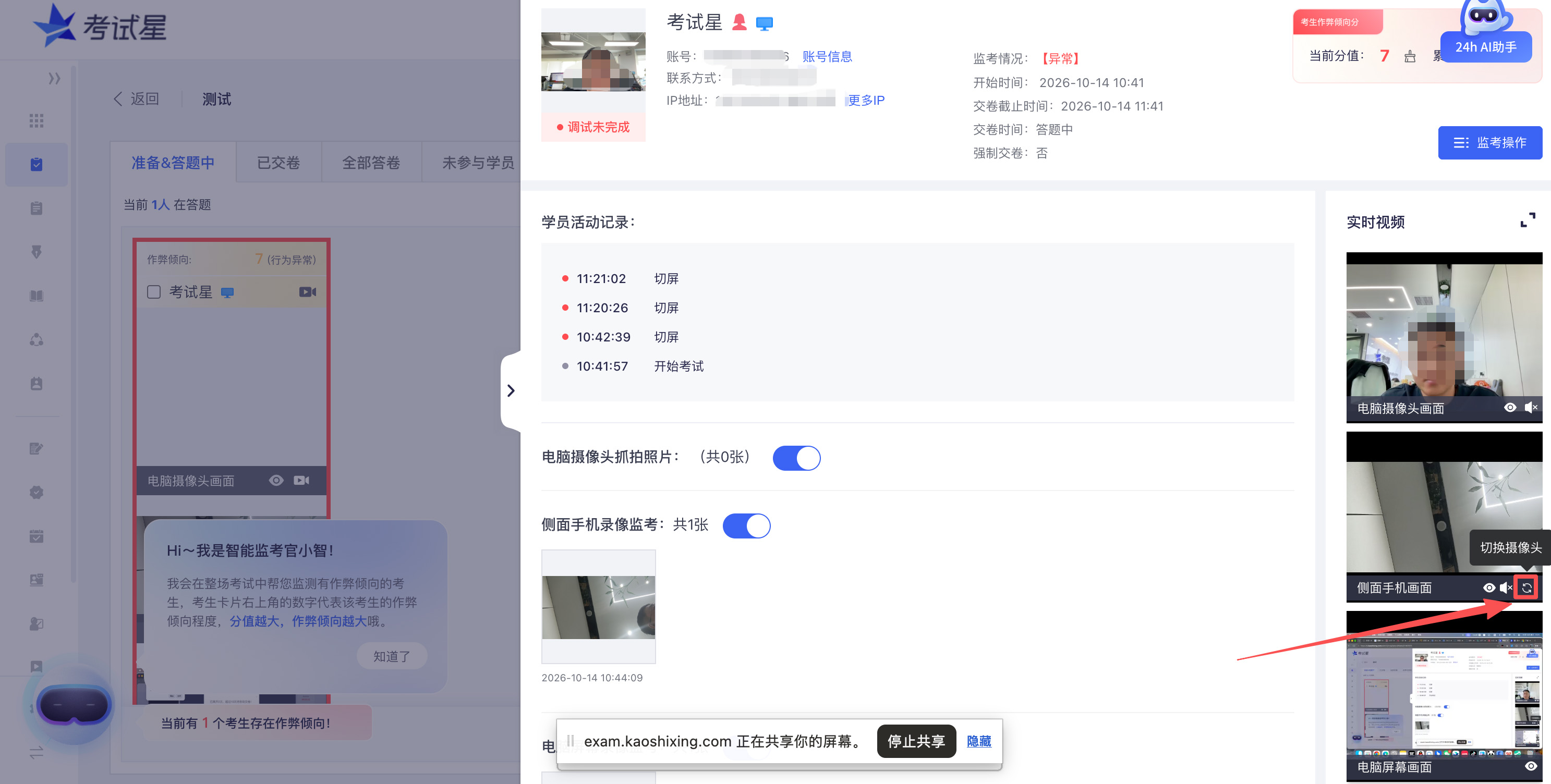Open the grid apps icon in sidebar
This screenshot has height=784, width=1551.
[x=37, y=120]
